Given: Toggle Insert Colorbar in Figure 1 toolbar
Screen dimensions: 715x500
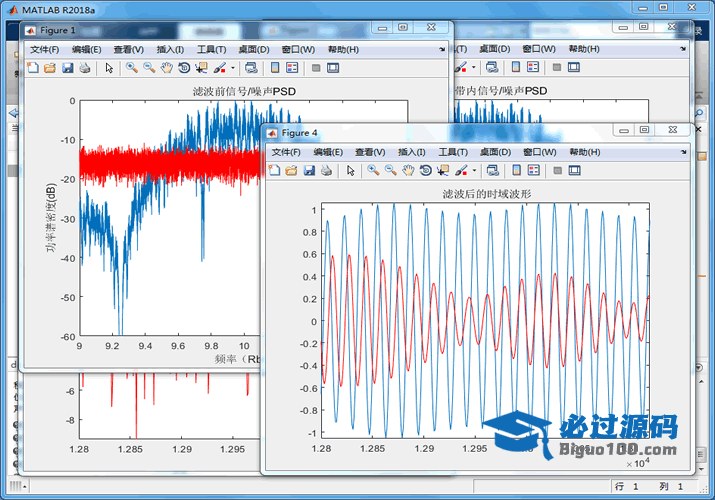Looking at the screenshot, I should [275, 68].
